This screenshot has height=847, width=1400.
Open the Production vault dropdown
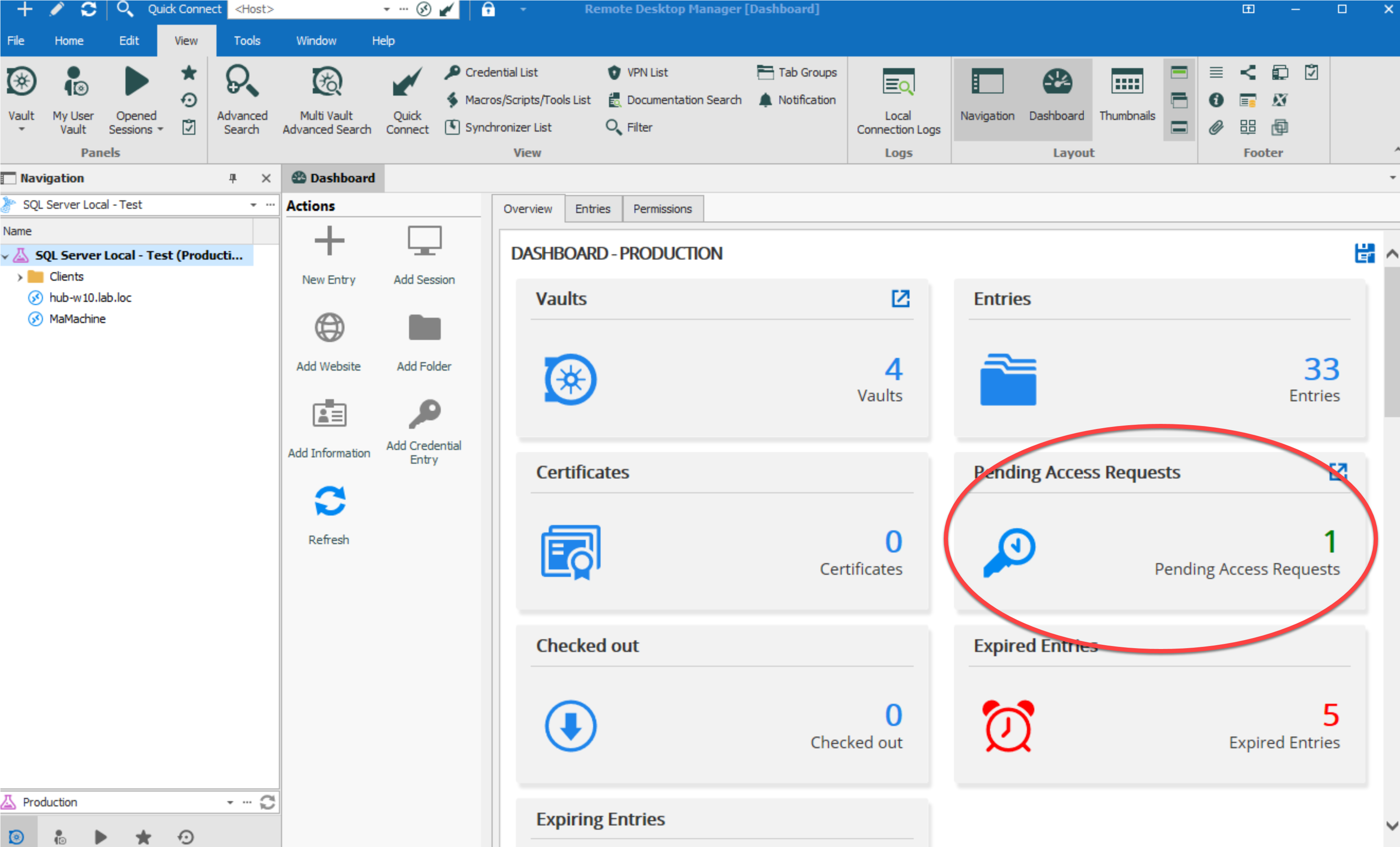(229, 802)
